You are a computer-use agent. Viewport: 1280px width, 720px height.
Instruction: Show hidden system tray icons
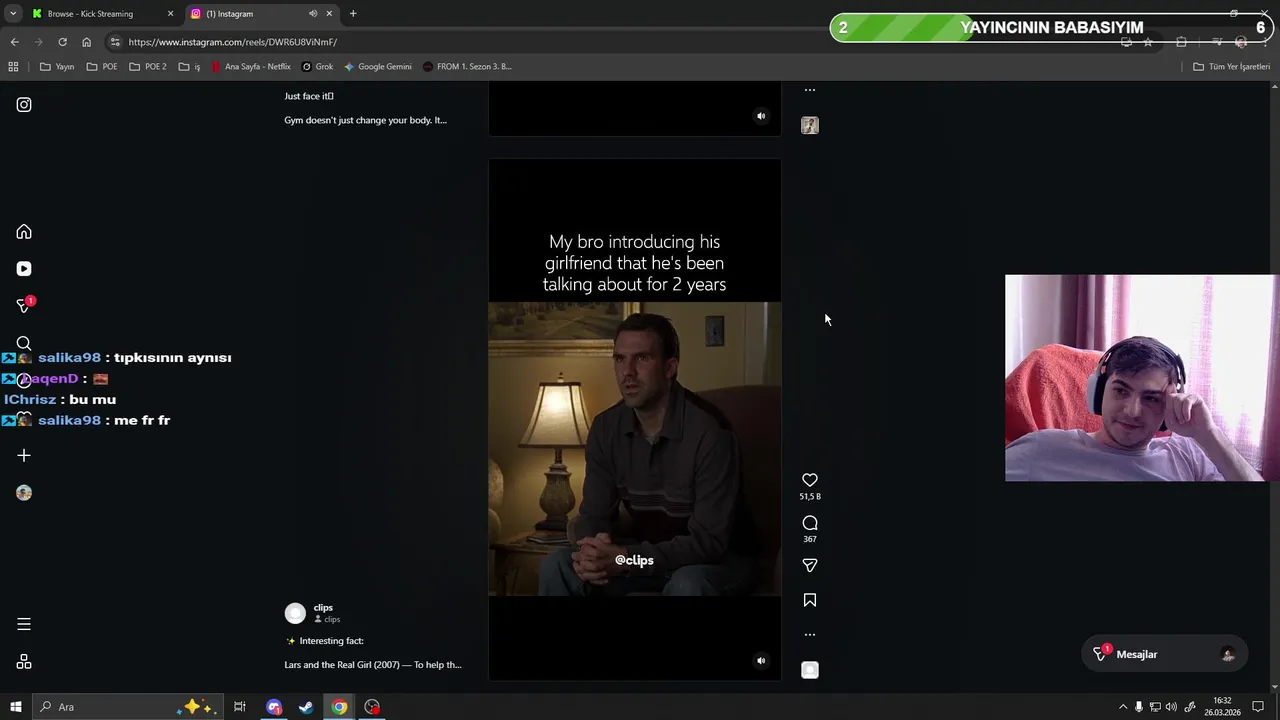(1122, 707)
